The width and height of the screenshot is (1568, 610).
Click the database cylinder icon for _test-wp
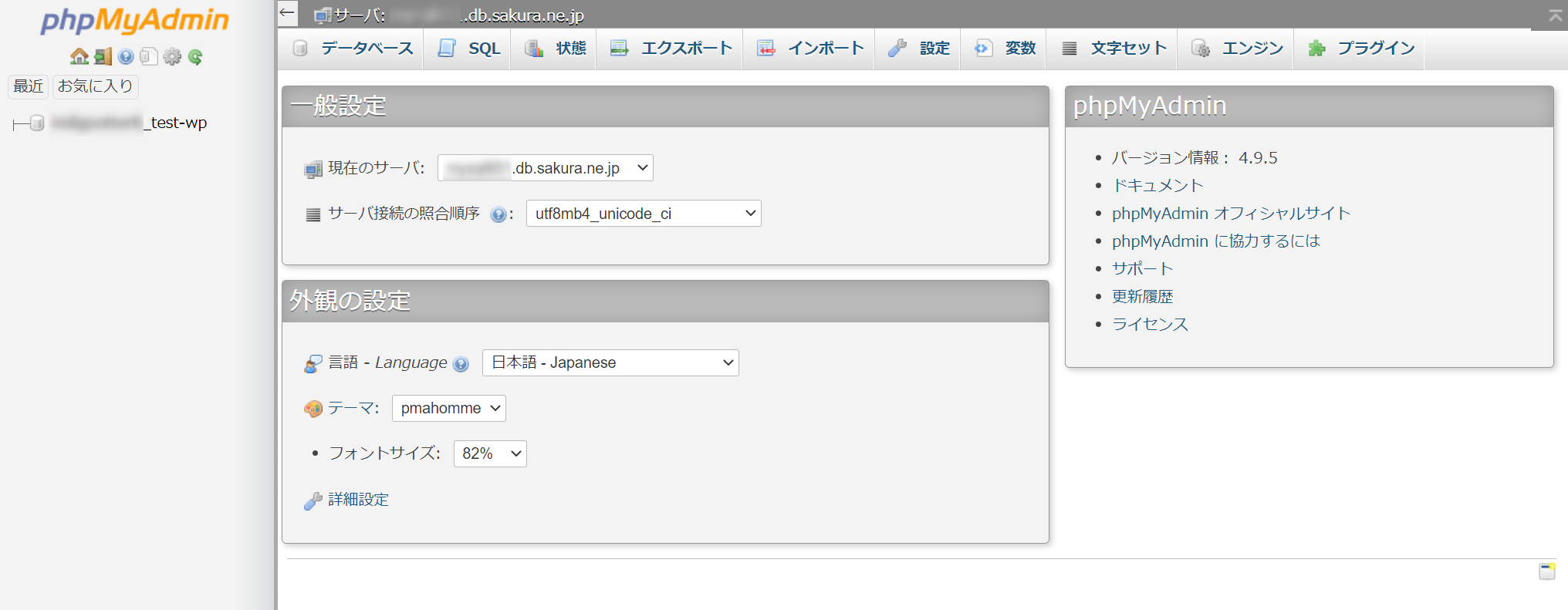pyautogui.click(x=37, y=123)
